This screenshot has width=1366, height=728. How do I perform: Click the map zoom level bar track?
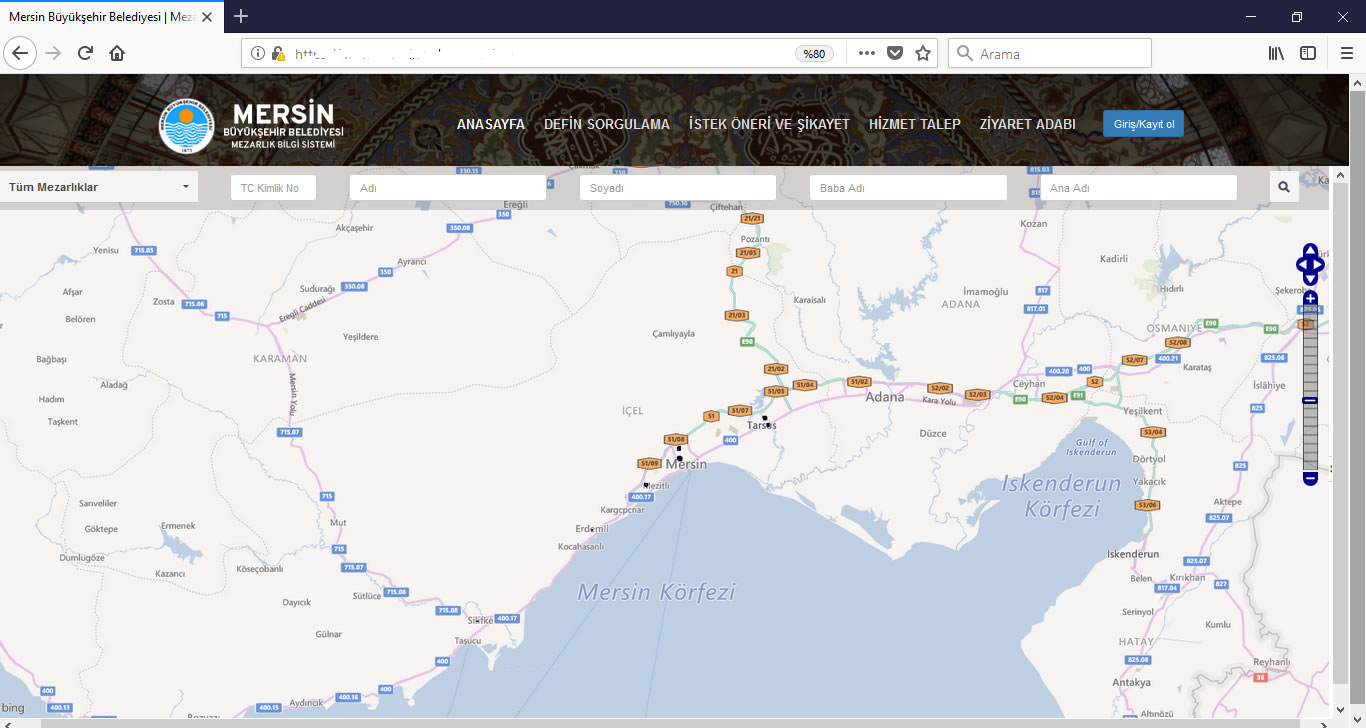point(1310,388)
